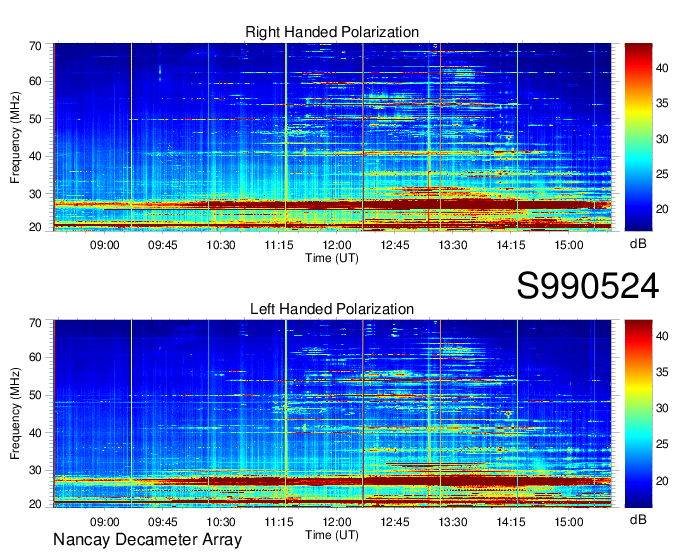Click the lower plot's 'Frequency (MHz)' axis label

coord(15,414)
